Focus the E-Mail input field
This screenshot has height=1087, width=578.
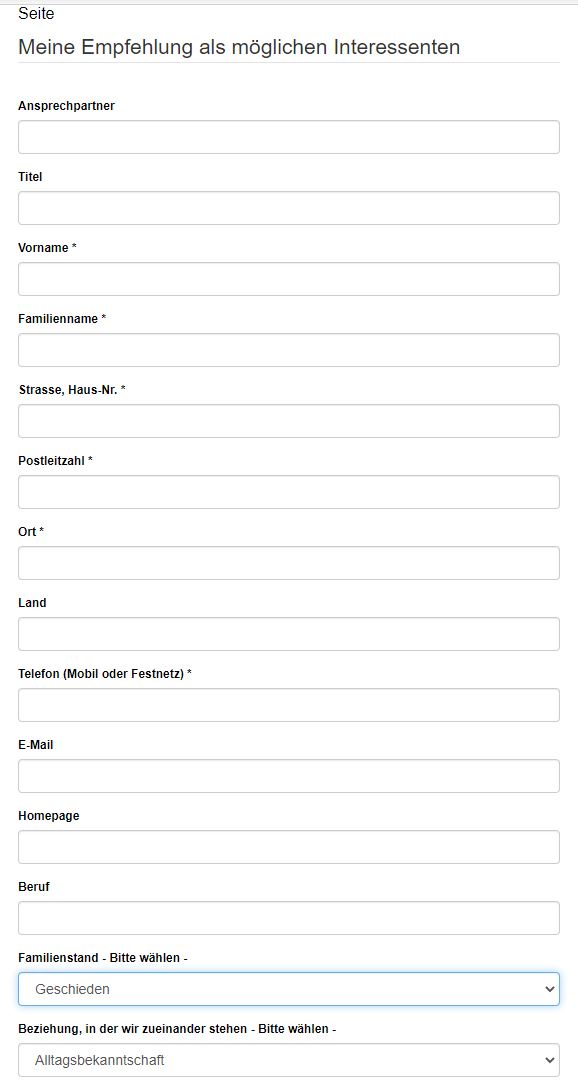pyautogui.click(x=288, y=776)
